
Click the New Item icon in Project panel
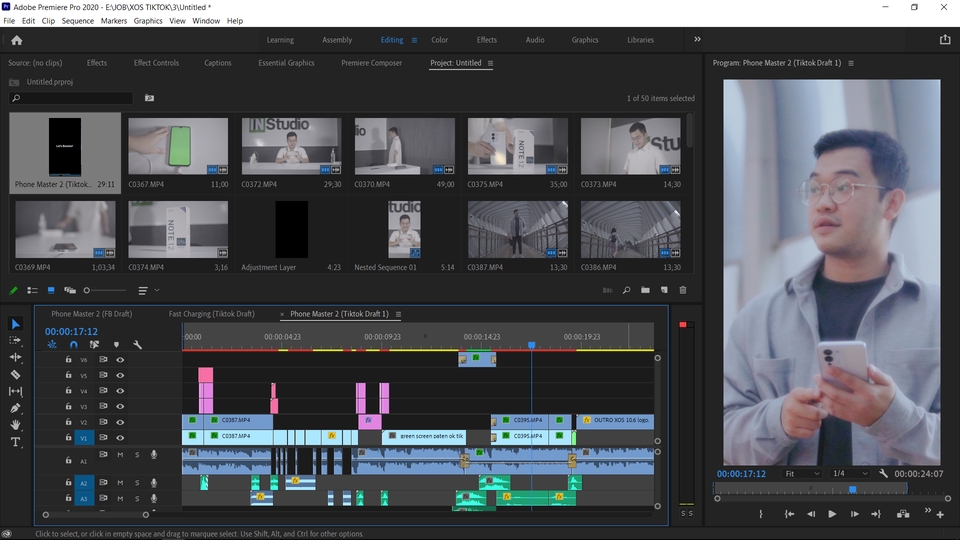664,290
